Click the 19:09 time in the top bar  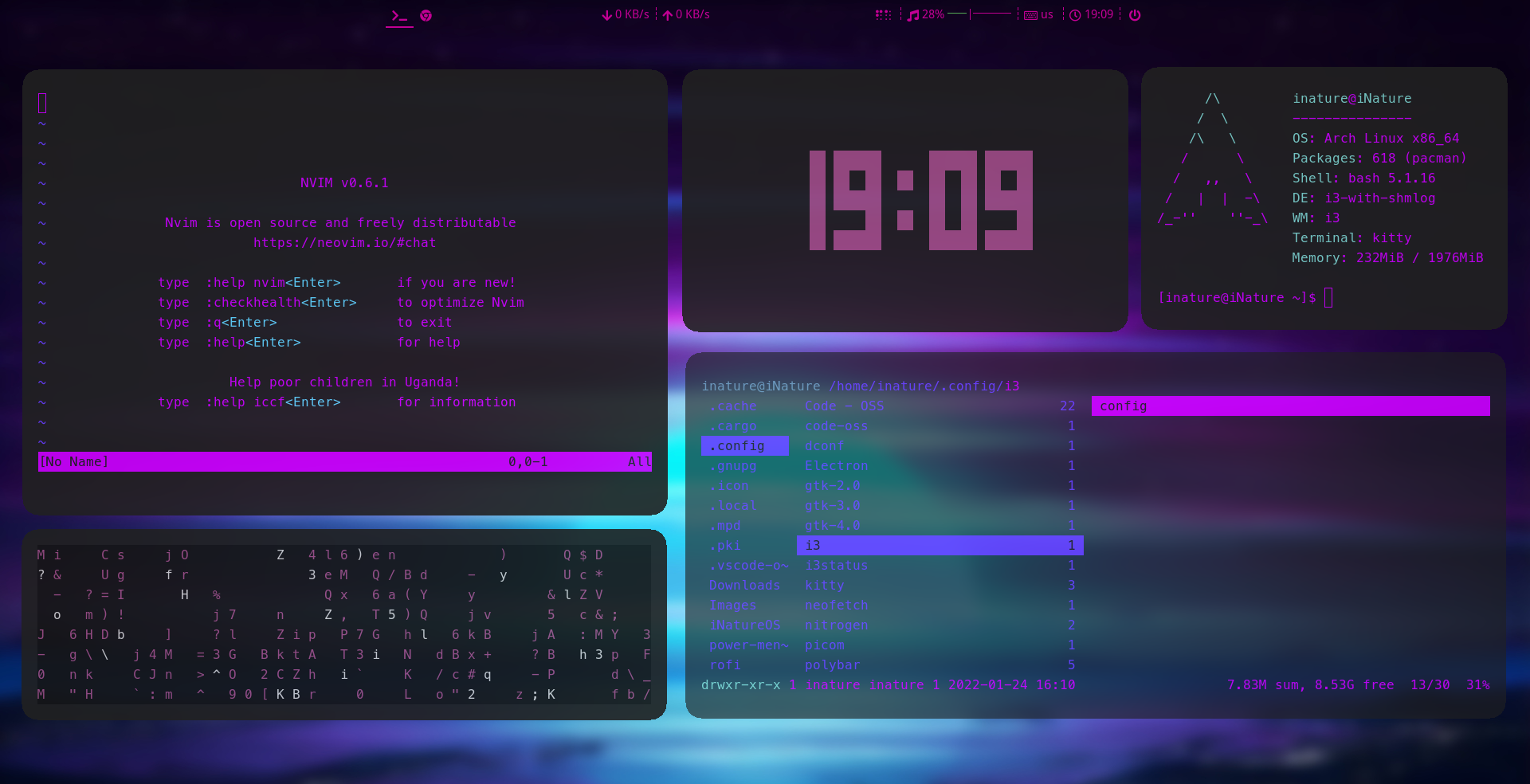[1099, 15]
